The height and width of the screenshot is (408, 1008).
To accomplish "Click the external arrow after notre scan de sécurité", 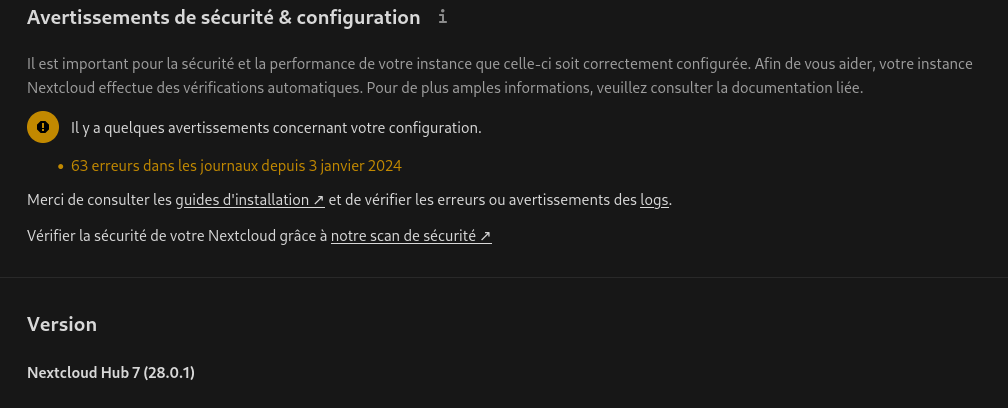I will tap(485, 236).
